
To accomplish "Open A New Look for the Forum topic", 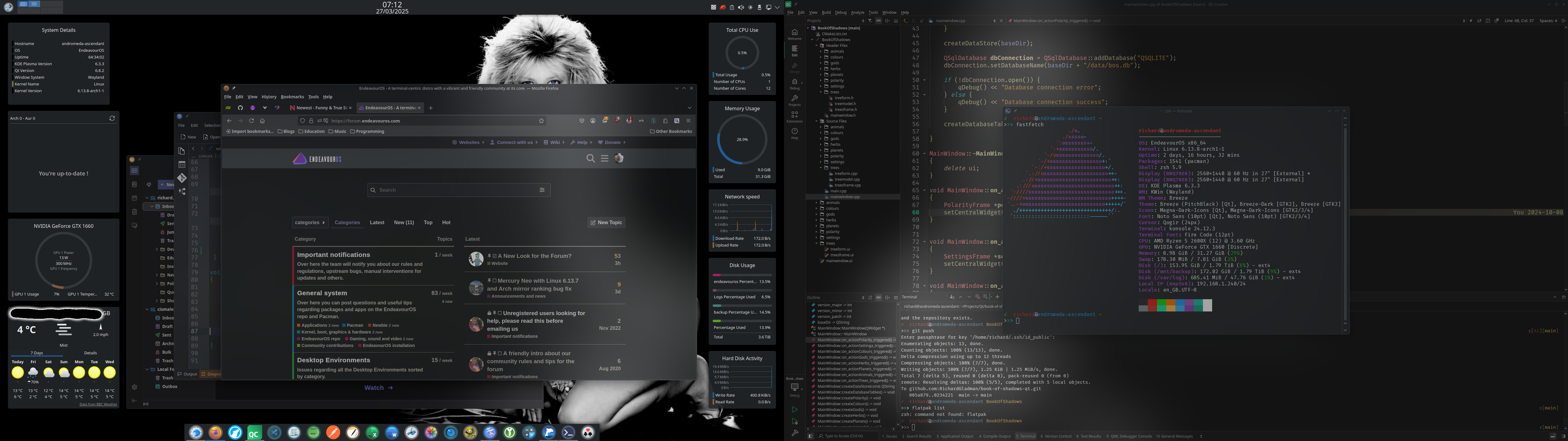I will click(x=534, y=256).
